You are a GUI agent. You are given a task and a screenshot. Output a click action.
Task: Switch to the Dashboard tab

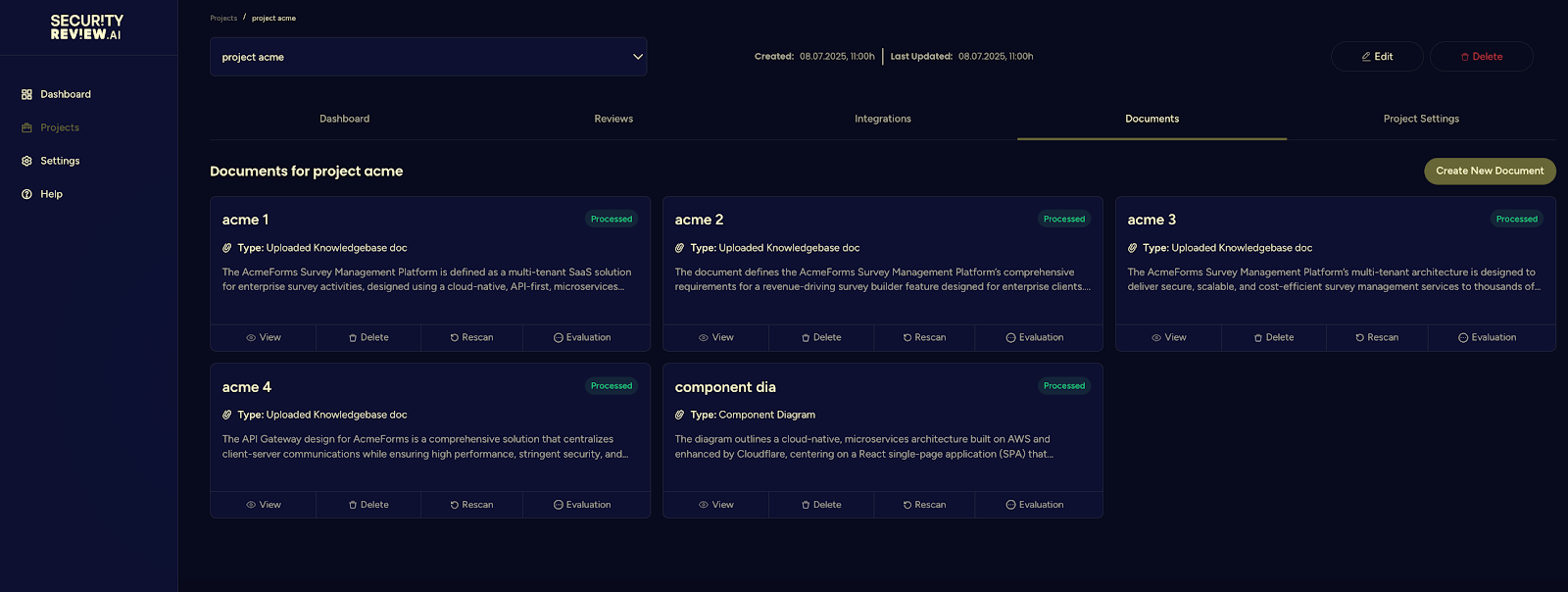tap(344, 119)
